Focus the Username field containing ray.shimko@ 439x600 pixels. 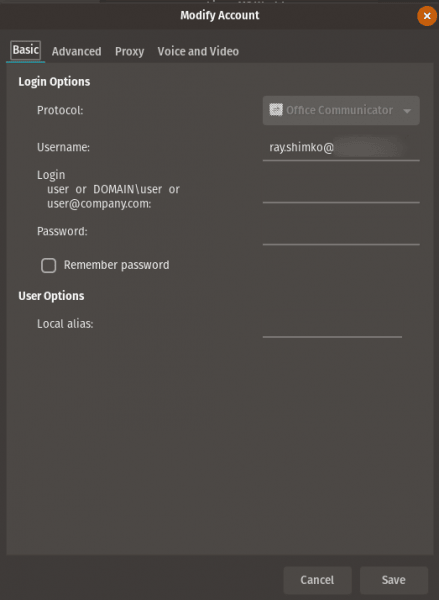pyautogui.click(x=341, y=148)
